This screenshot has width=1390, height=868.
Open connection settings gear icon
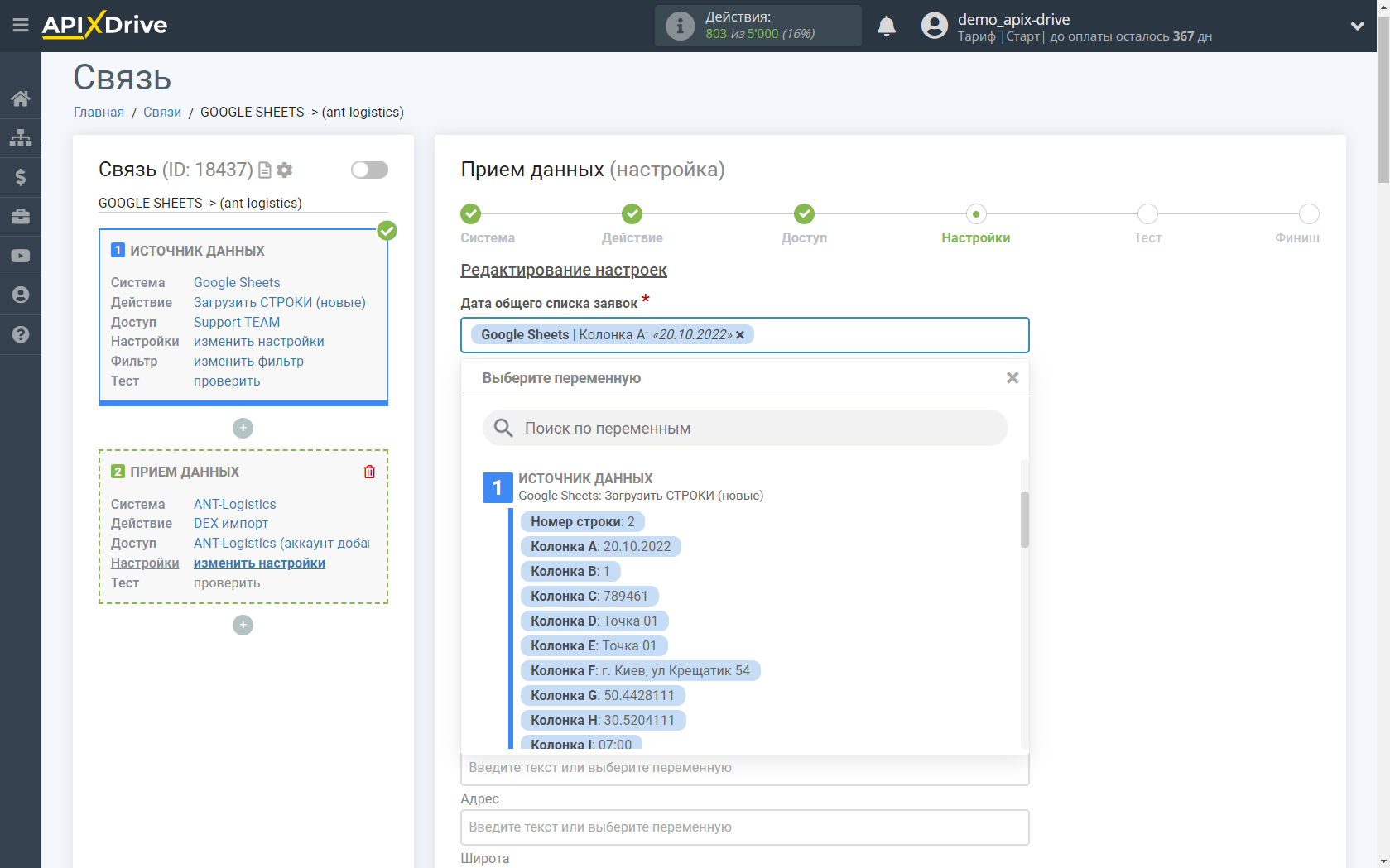[285, 170]
